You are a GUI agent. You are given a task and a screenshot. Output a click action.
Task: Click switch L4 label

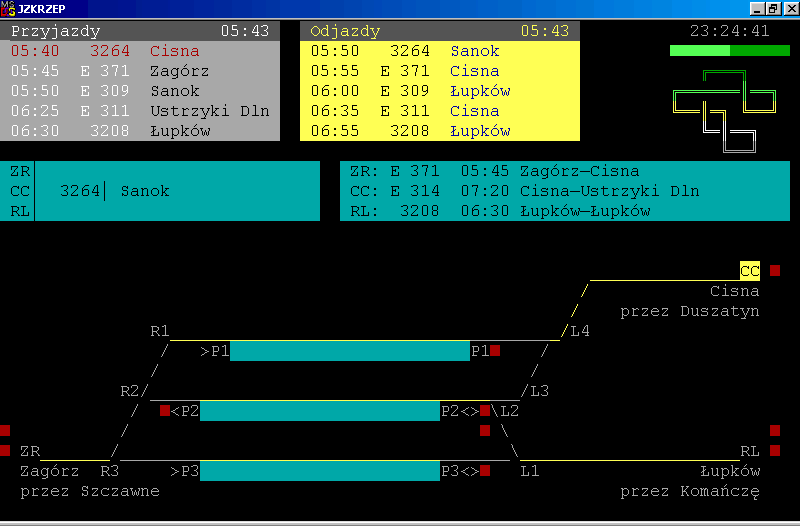pyautogui.click(x=580, y=331)
